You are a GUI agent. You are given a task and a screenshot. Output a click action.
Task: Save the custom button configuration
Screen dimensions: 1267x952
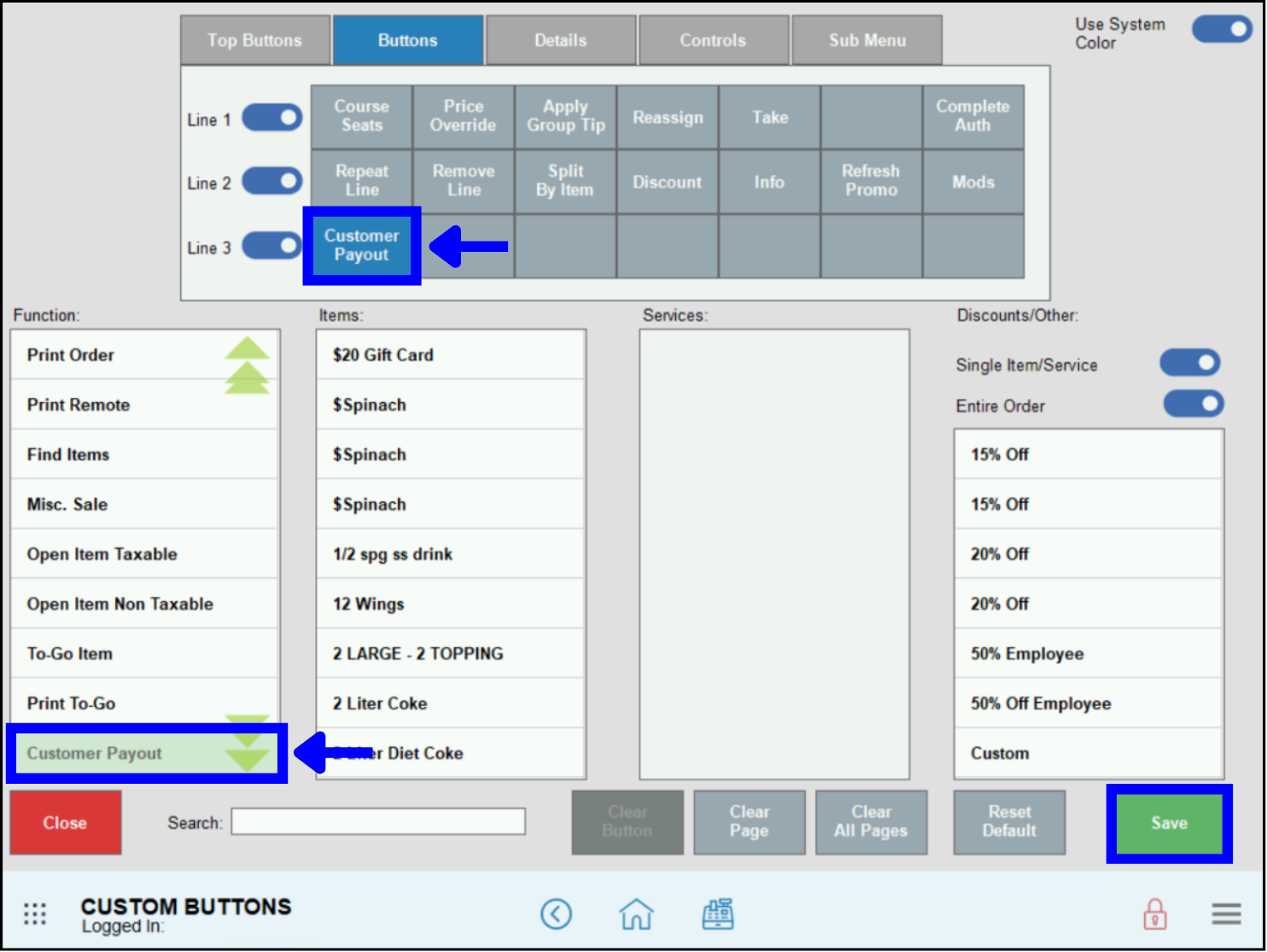pos(1169,822)
